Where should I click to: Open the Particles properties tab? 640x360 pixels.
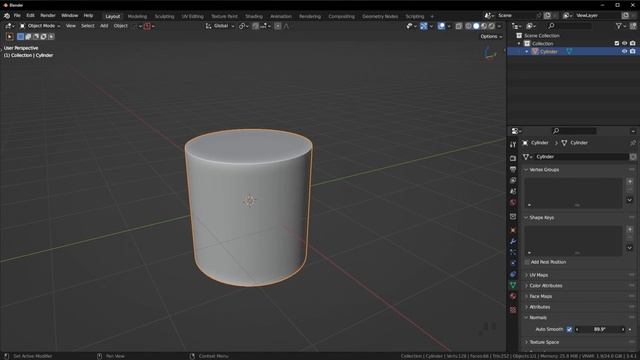click(513, 252)
